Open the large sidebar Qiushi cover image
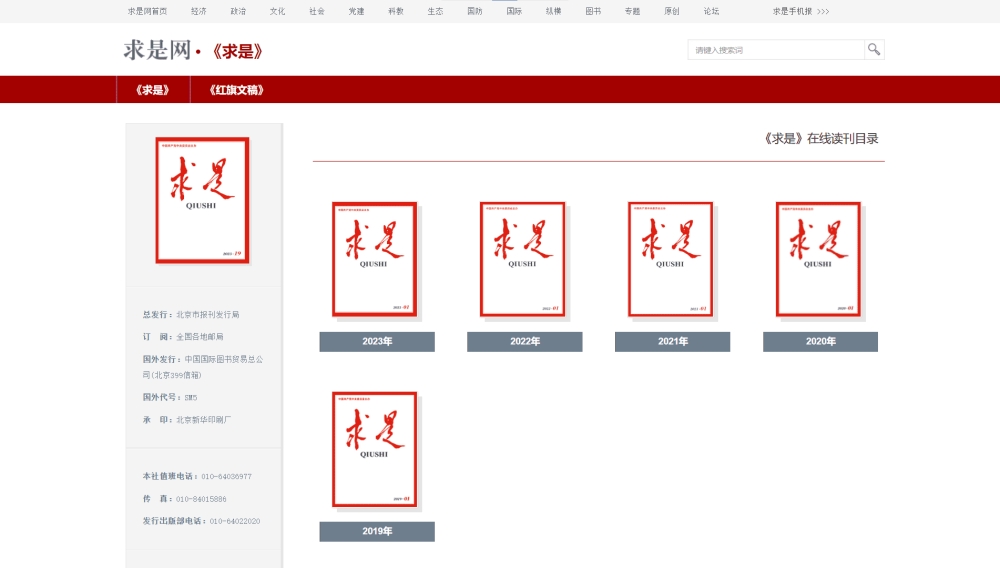 tap(202, 200)
